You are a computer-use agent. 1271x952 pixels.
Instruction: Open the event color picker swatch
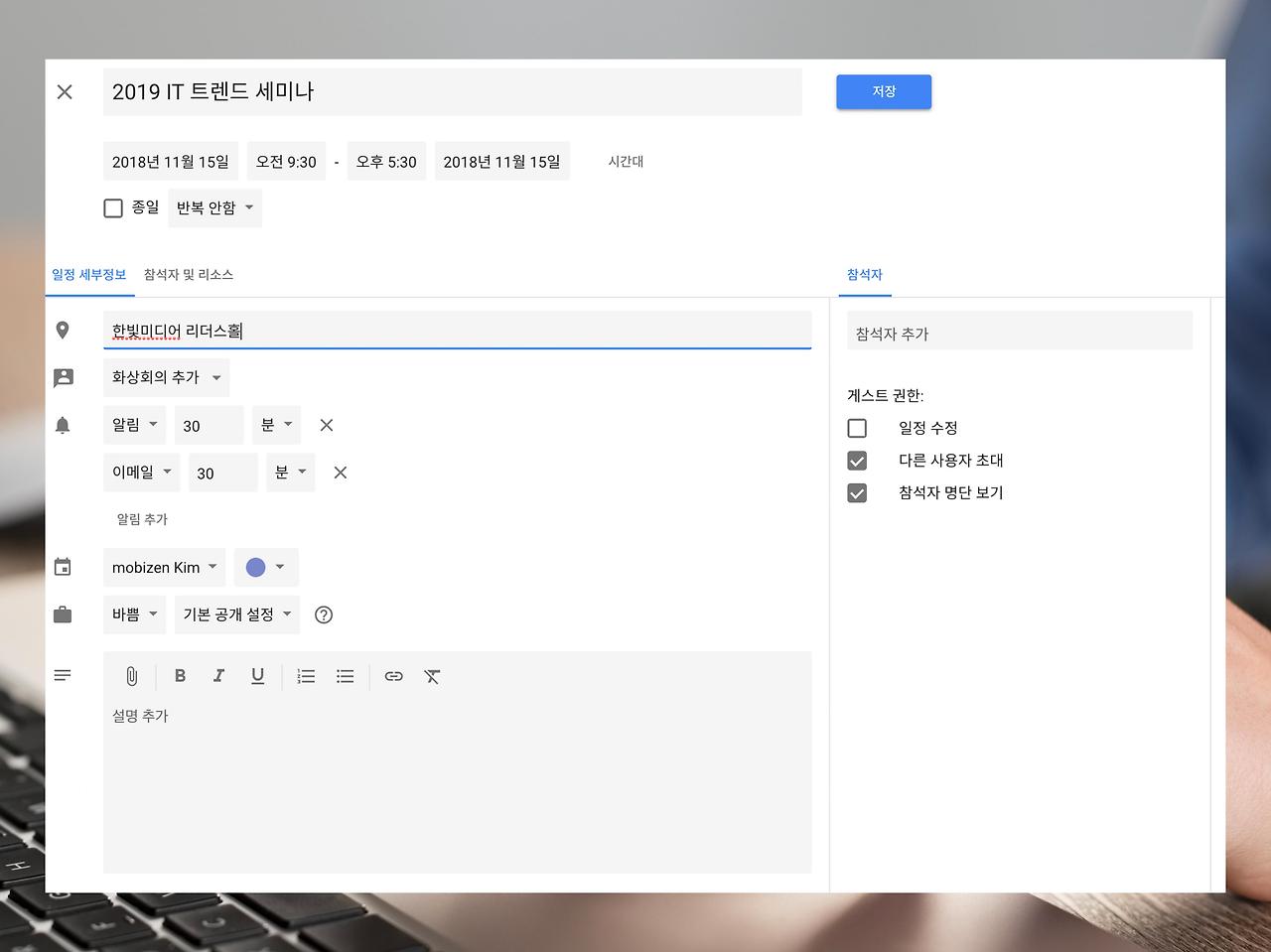click(x=266, y=567)
